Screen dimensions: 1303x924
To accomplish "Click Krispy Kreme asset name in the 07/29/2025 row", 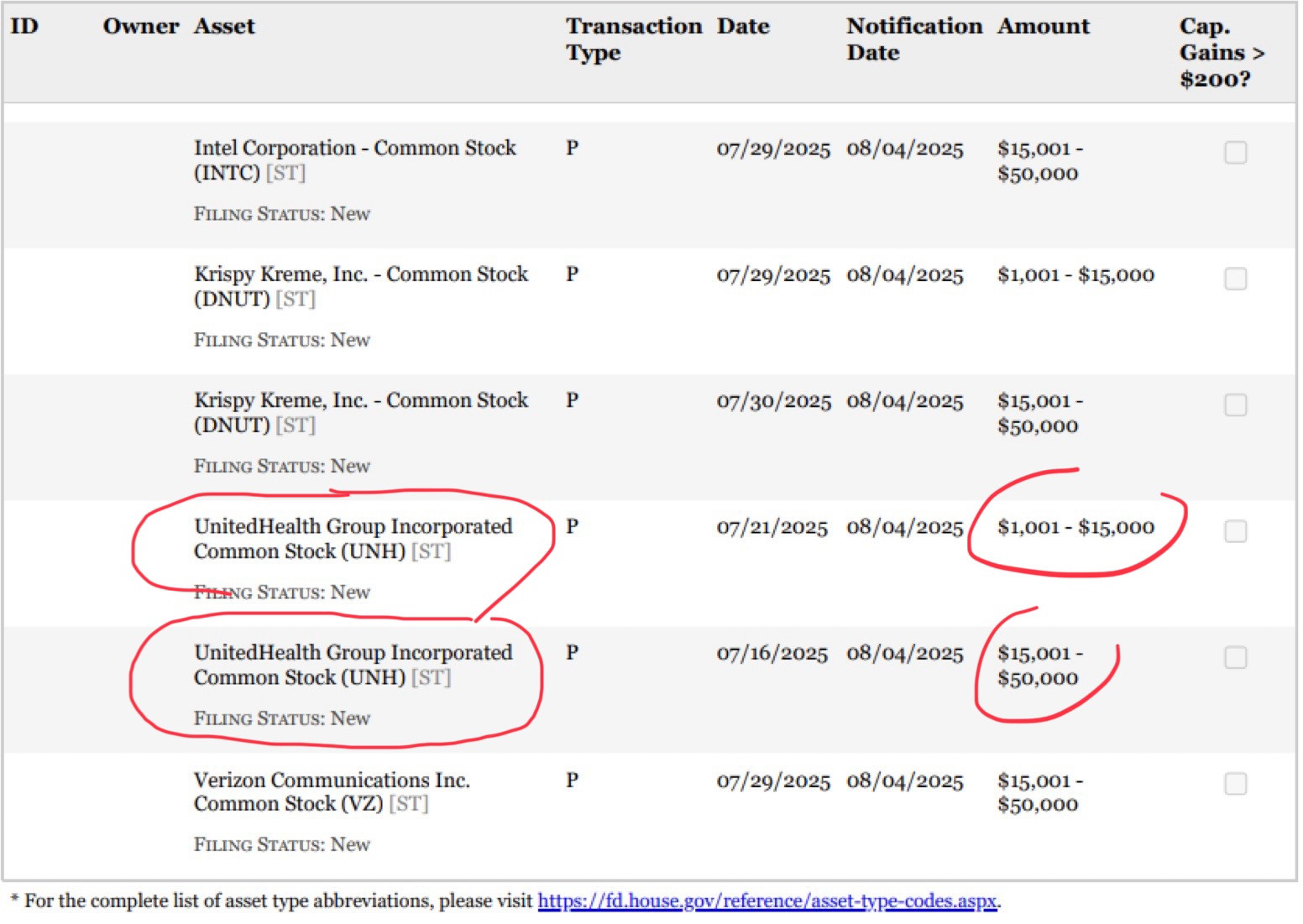I will (x=361, y=286).
